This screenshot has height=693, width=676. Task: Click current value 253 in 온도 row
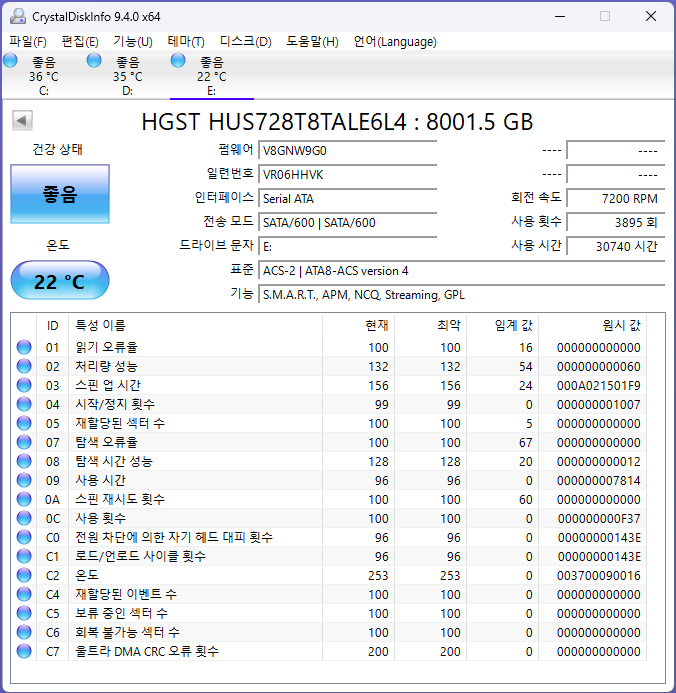pyautogui.click(x=378, y=575)
